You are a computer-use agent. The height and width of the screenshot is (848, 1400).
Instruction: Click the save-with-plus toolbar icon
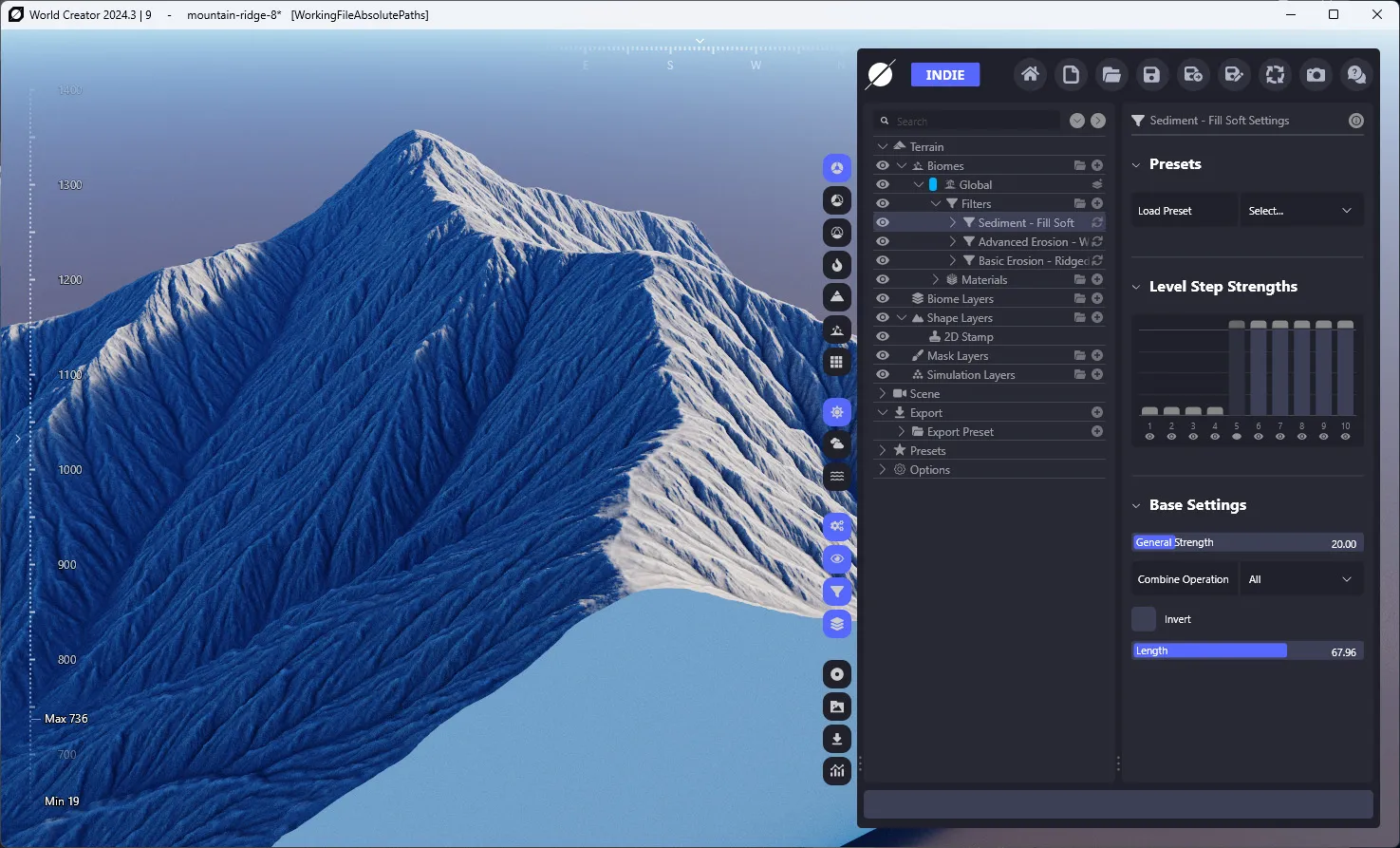(x=1193, y=75)
